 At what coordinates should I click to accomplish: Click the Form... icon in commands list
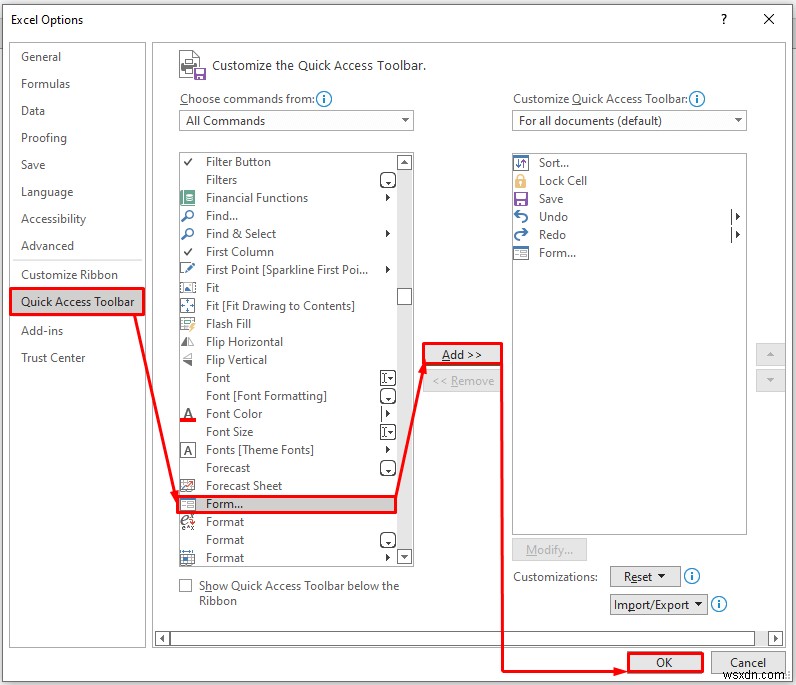(x=188, y=504)
